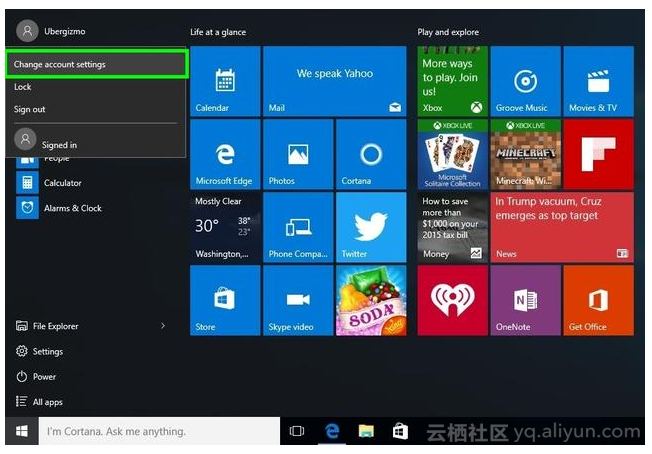Image resolution: width=652 pixels, height=454 pixels.
Task: Open File Explorer from the taskbar
Action: [x=366, y=431]
